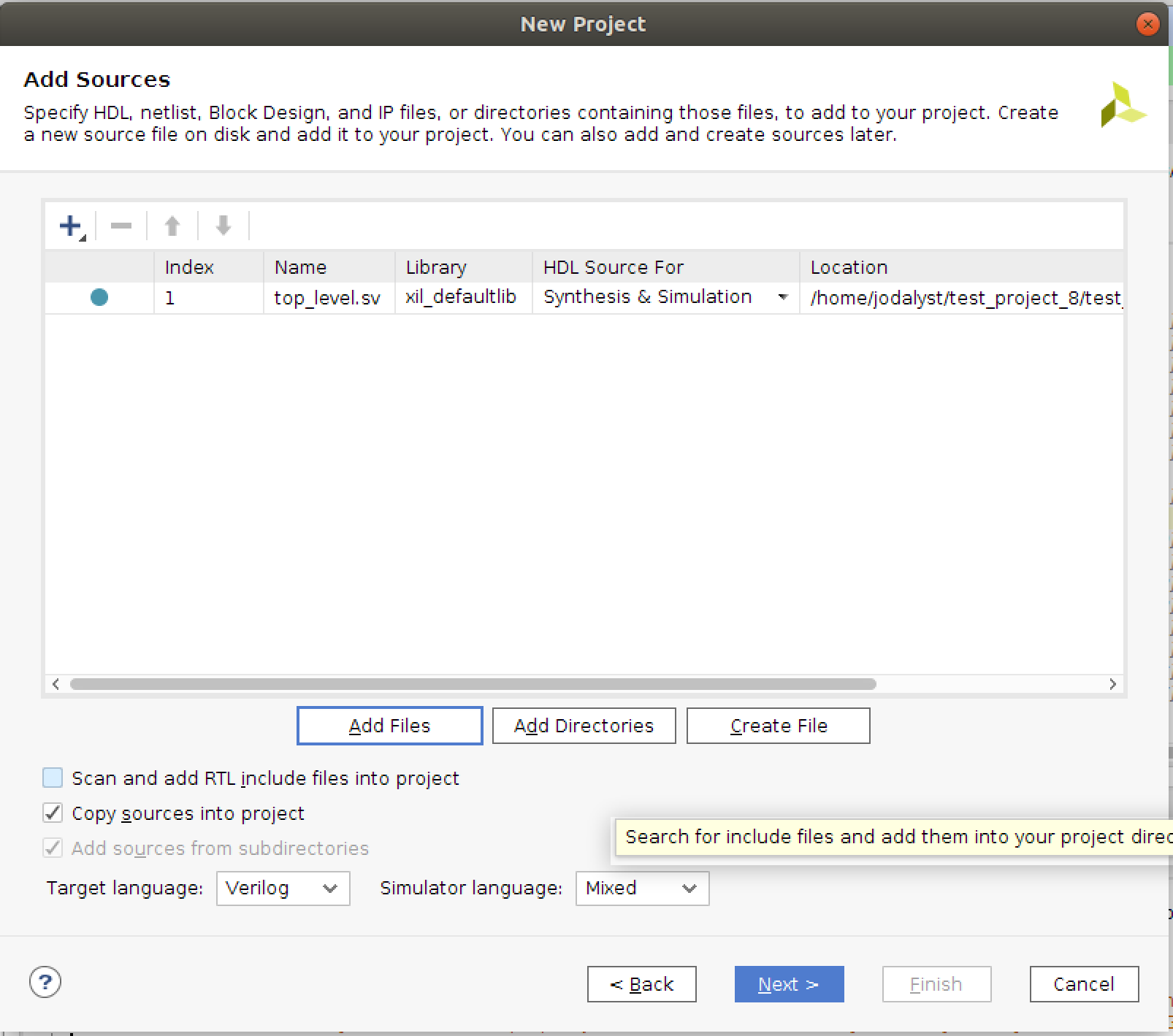Image resolution: width=1173 pixels, height=1036 pixels.
Task: Select the top_level.sv file name cell
Action: pos(327,298)
